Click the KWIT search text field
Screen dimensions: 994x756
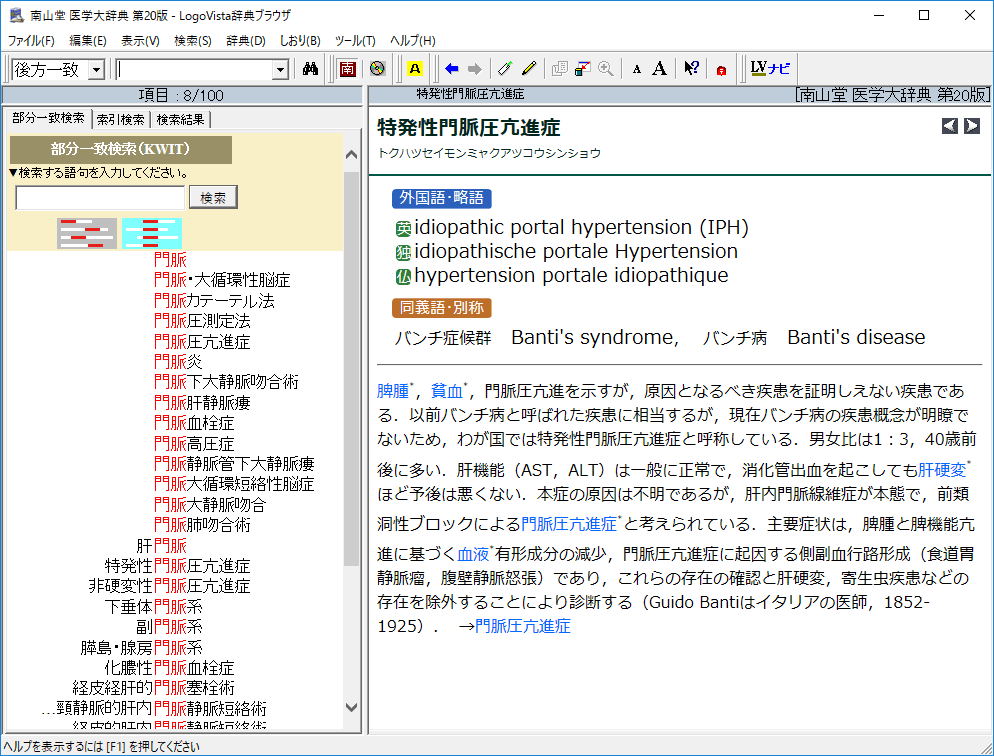[x=100, y=197]
